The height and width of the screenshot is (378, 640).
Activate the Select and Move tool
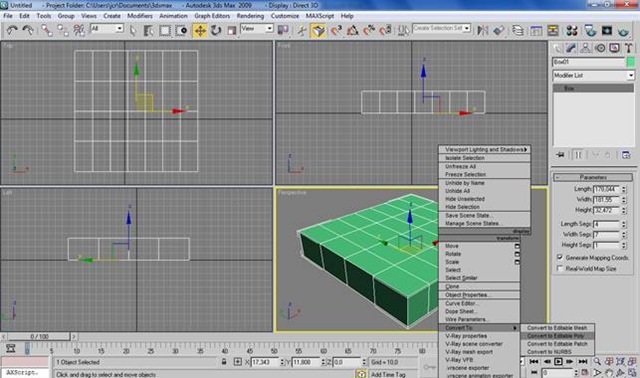click(x=200, y=31)
